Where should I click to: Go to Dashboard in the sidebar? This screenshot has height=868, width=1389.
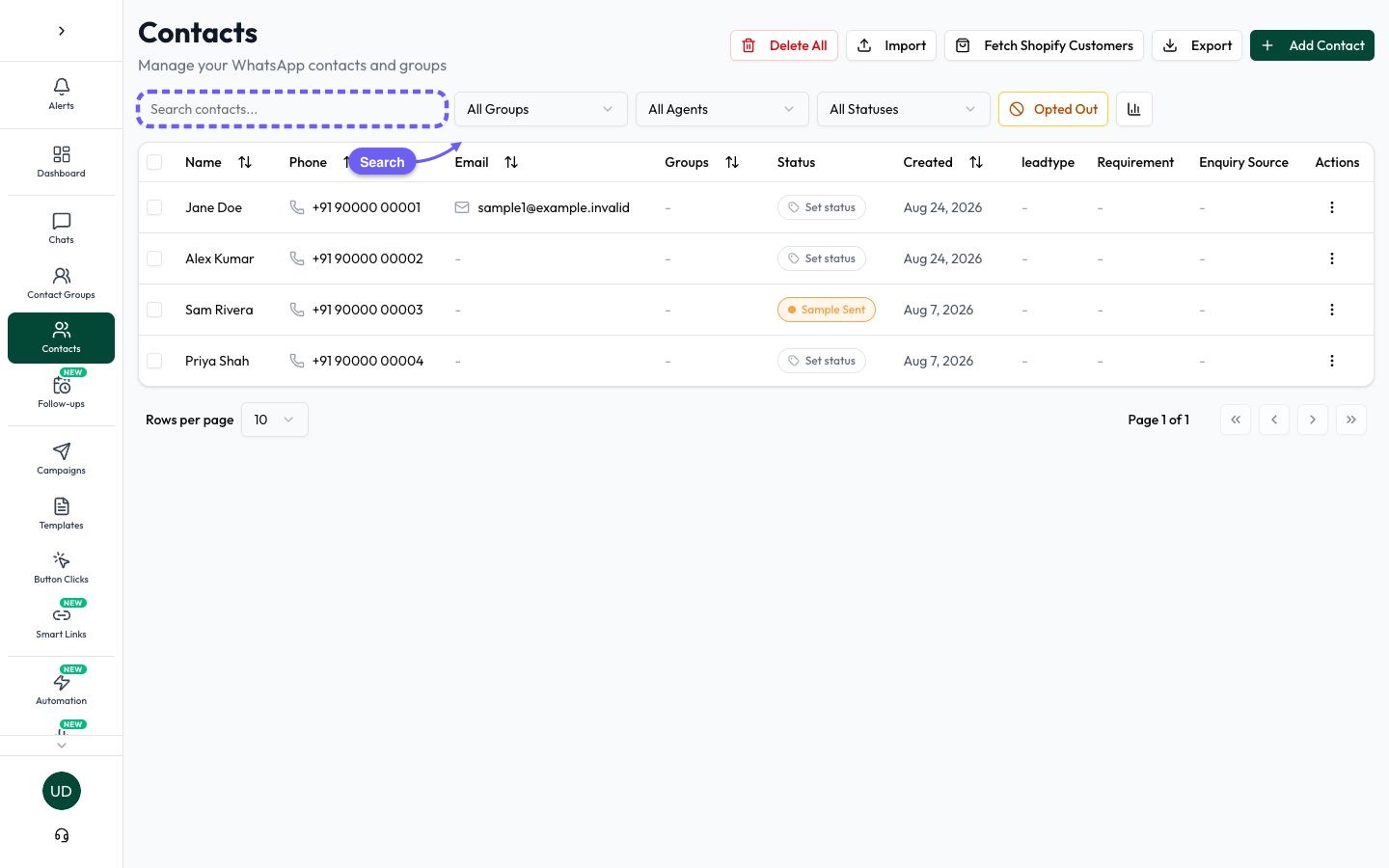pyautogui.click(x=61, y=162)
